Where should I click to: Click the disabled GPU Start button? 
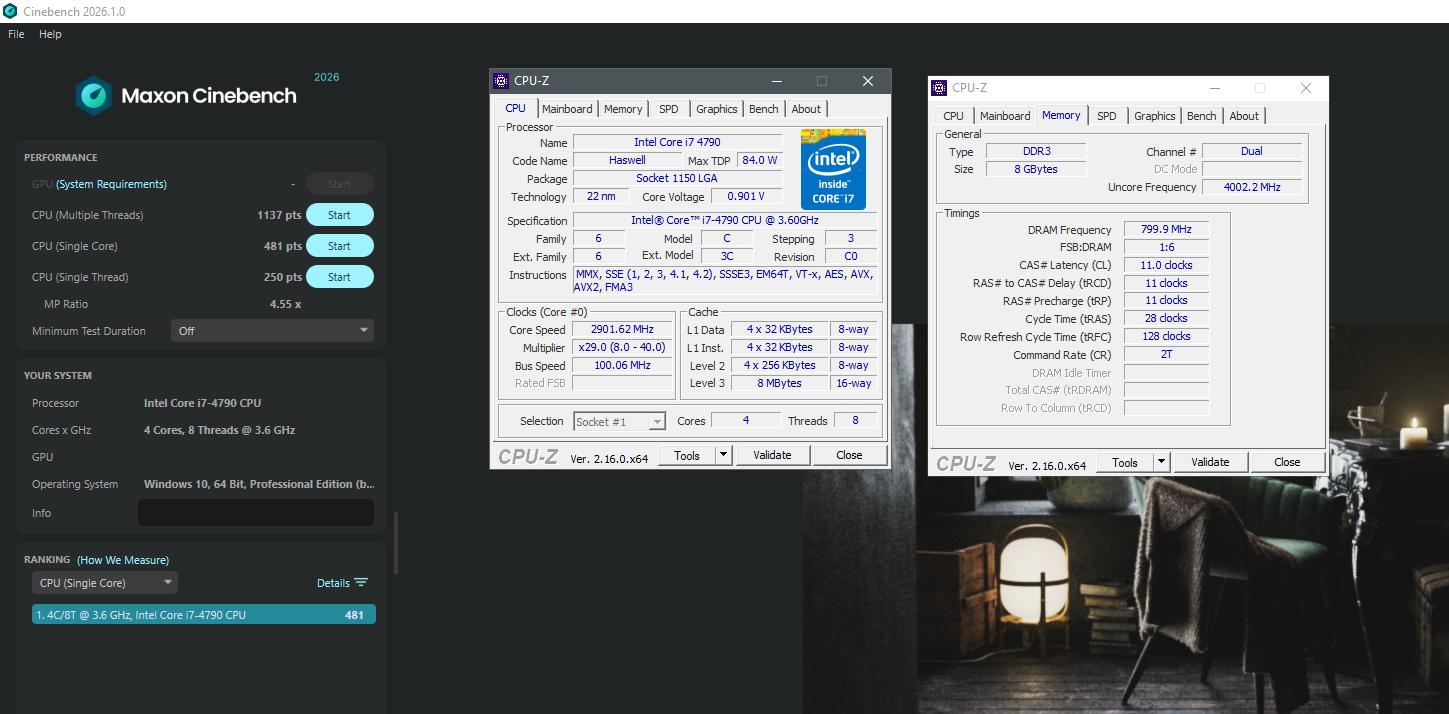tap(340, 184)
